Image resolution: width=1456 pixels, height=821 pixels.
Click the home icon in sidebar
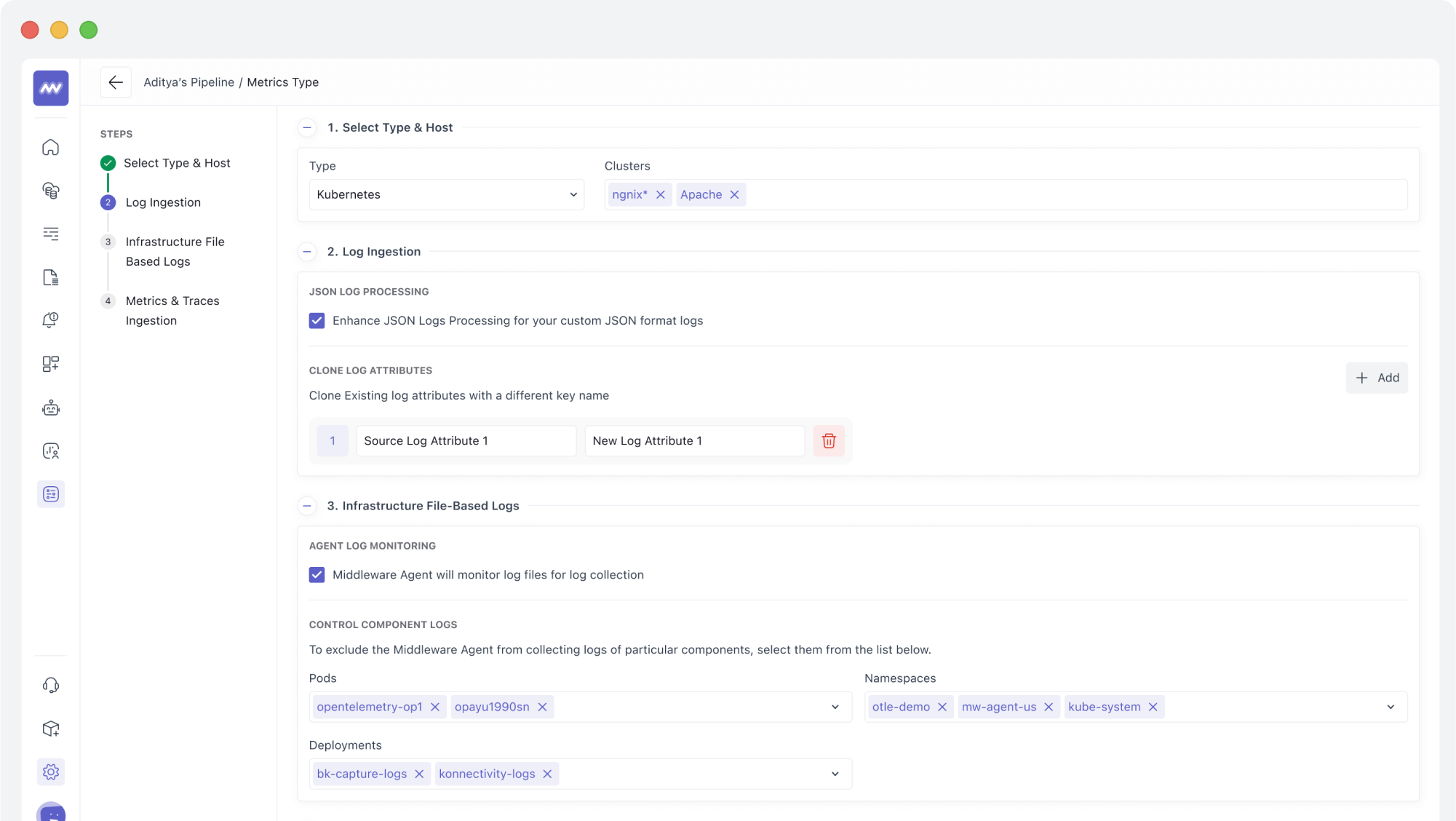[51, 148]
